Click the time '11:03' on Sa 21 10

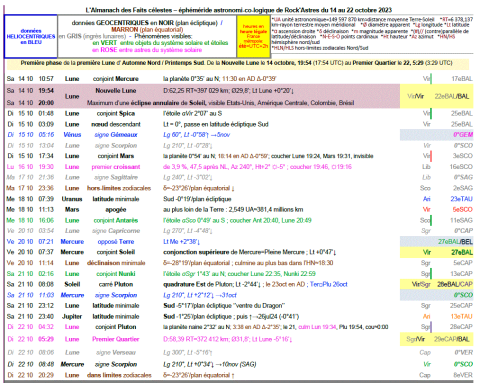(46, 295)
